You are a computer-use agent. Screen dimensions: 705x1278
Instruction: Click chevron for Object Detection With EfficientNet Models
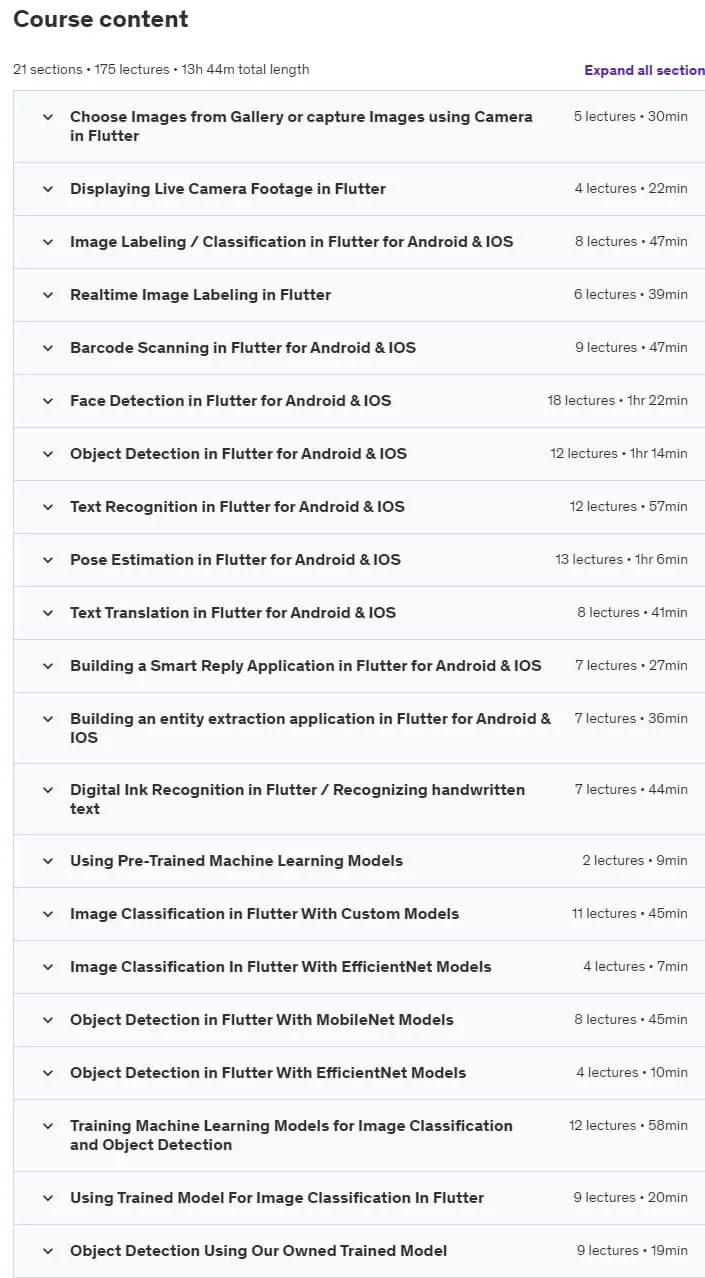pos(47,1073)
